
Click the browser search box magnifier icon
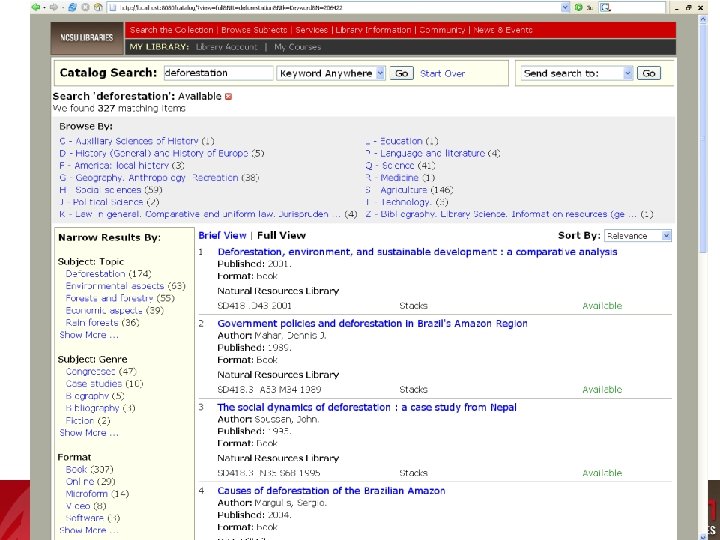[x=605, y=7]
